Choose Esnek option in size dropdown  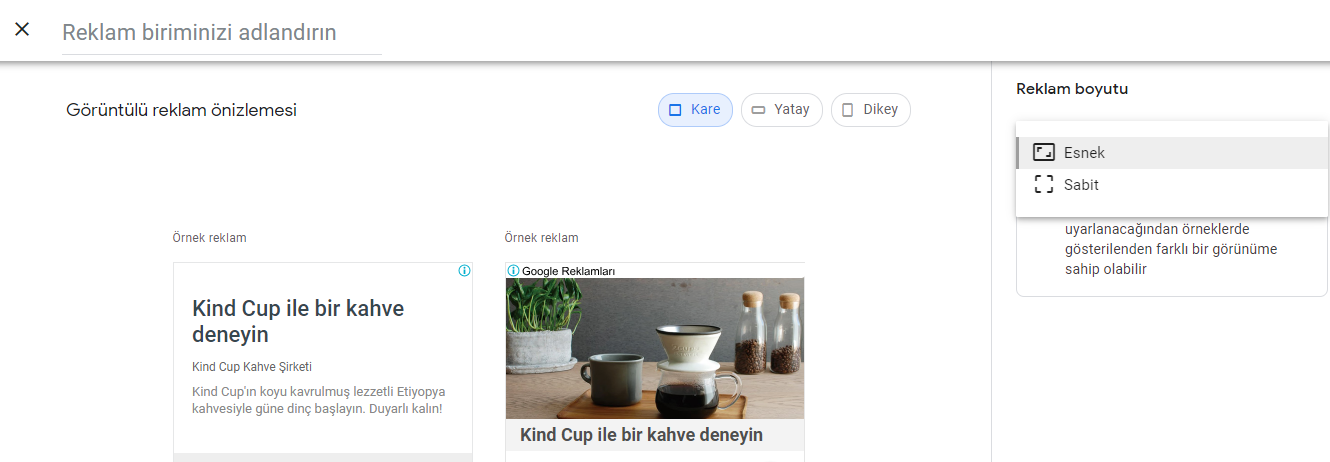pyautogui.click(x=1172, y=153)
